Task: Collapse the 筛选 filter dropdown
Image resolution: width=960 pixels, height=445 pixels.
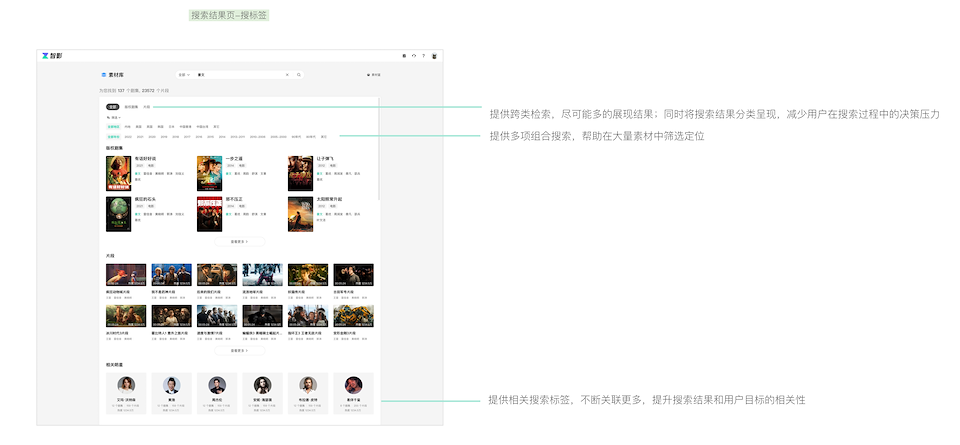Action: click(113, 117)
